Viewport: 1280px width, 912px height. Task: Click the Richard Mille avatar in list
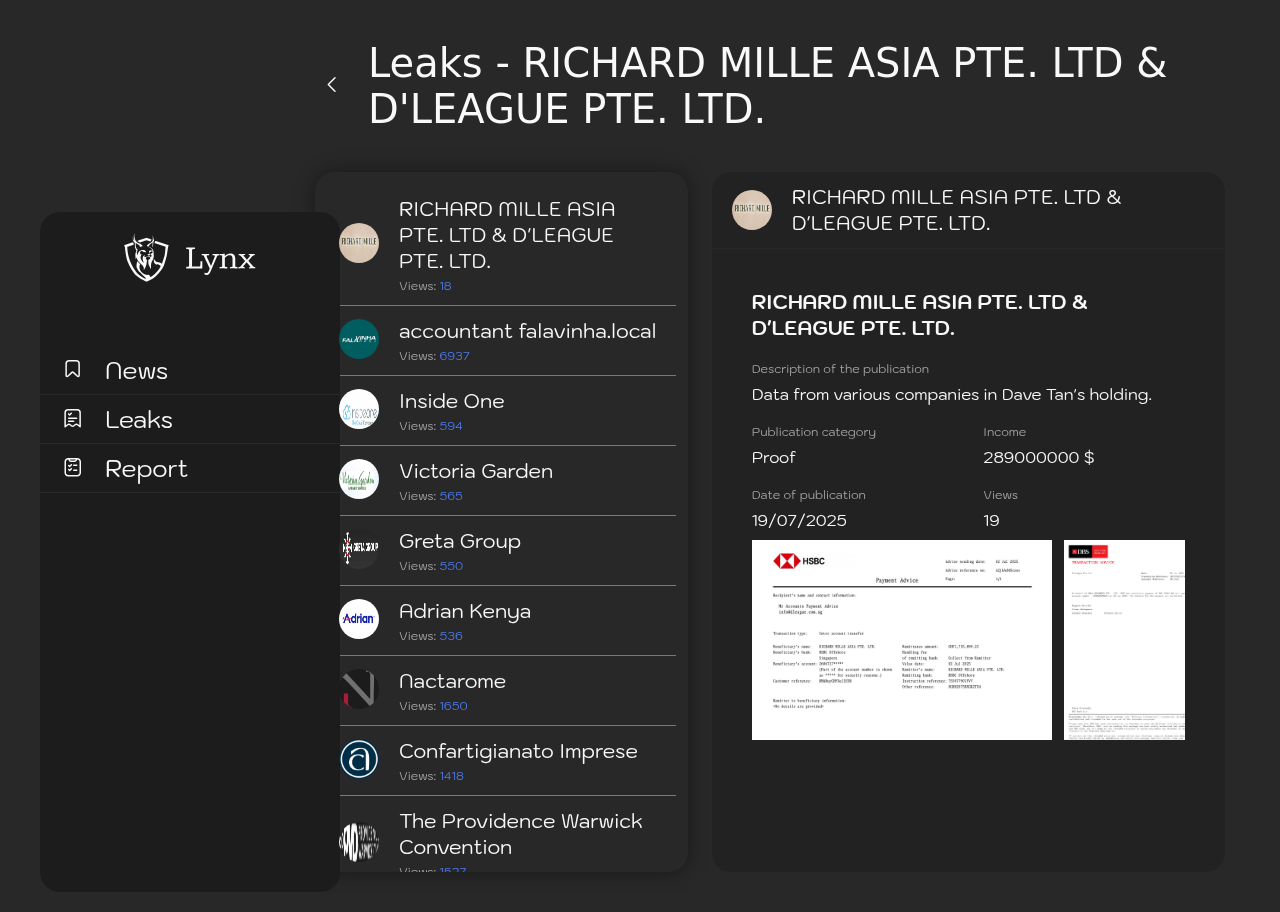coord(359,243)
